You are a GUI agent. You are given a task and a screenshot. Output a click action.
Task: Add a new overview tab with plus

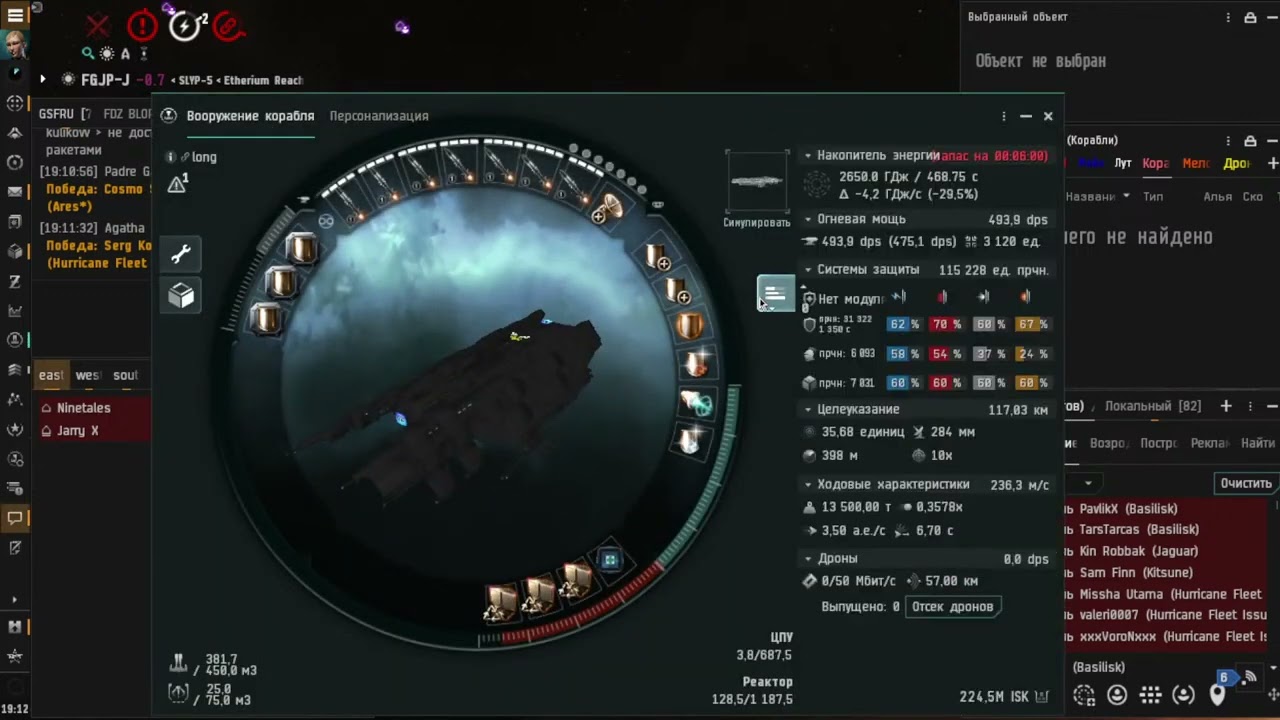[1272, 163]
